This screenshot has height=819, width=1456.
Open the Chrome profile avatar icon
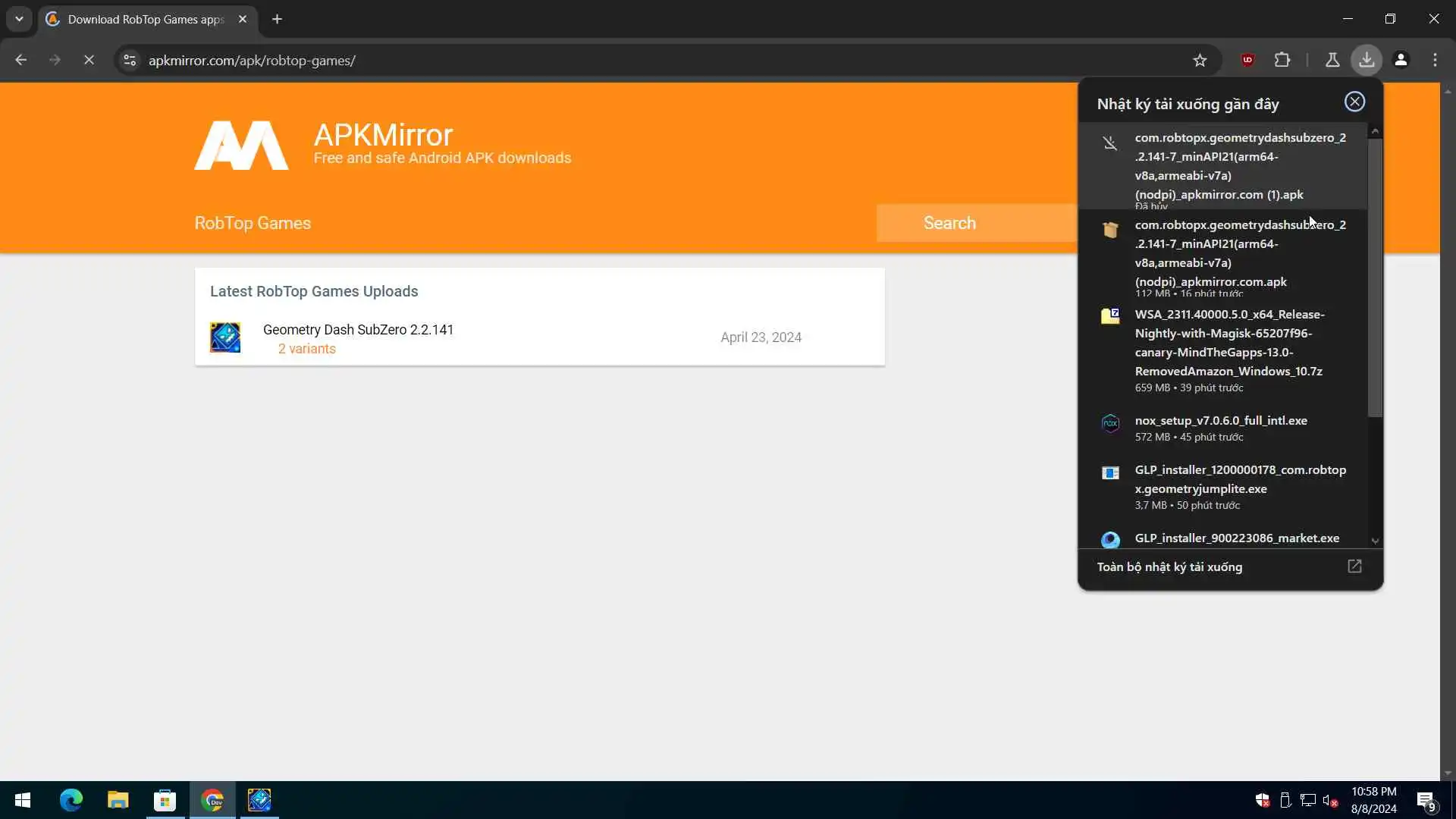click(1401, 60)
